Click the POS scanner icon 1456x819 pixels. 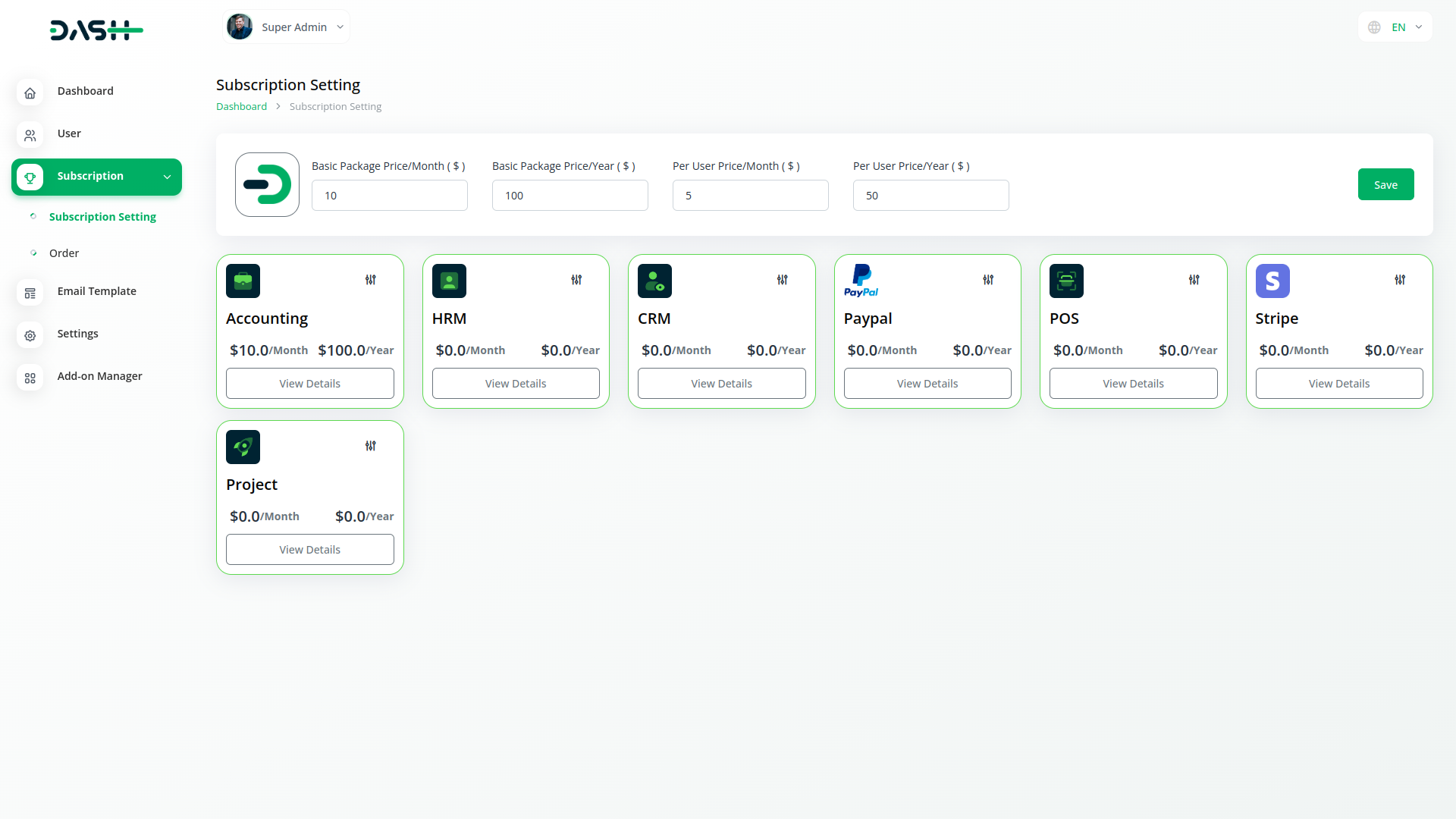coord(1066,281)
